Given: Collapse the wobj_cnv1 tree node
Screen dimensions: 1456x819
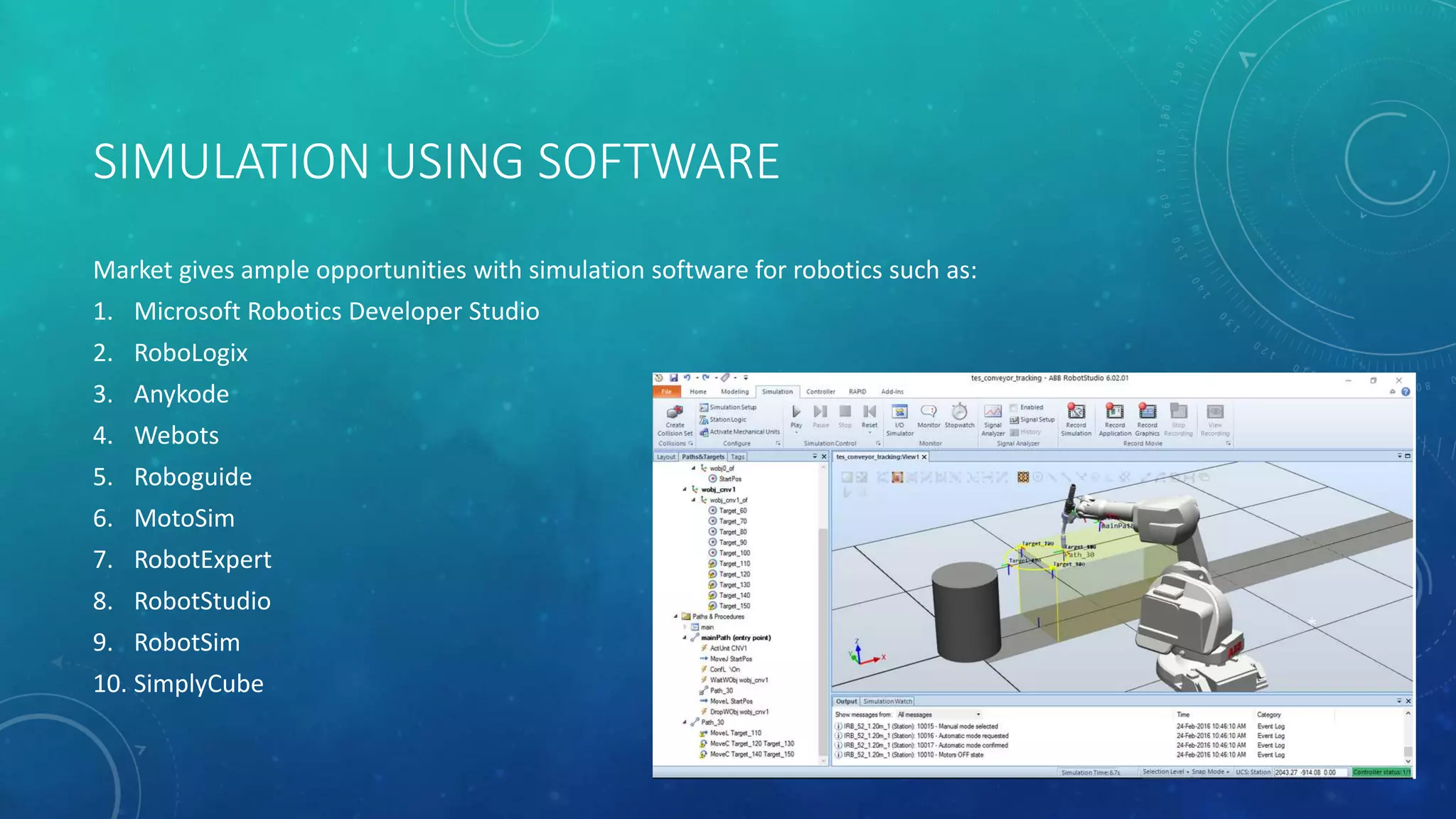Looking at the screenshot, I should click(685, 489).
